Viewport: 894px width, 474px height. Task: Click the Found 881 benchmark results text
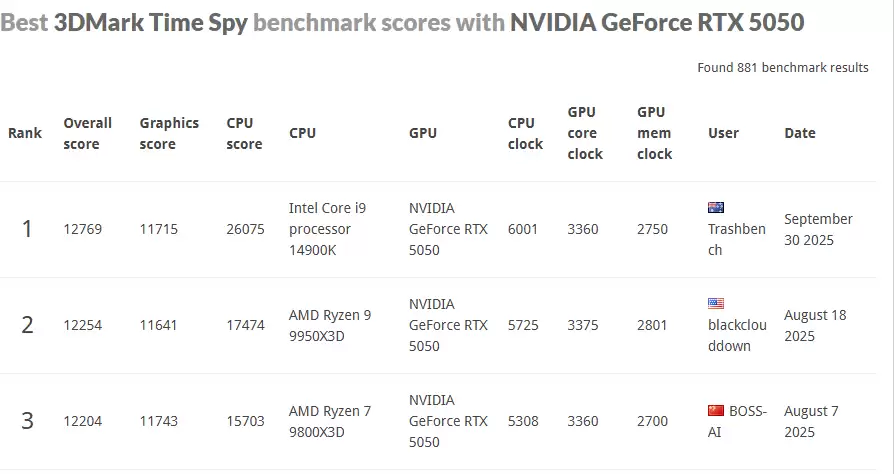pyautogui.click(x=782, y=68)
